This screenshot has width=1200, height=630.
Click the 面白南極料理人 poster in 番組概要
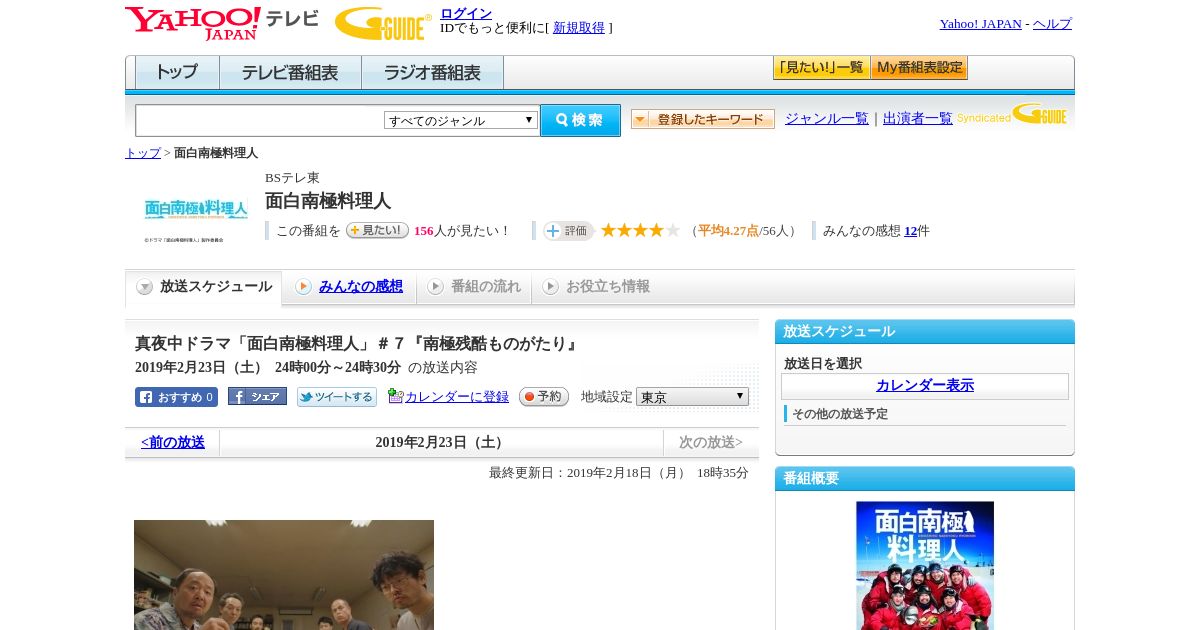click(x=925, y=566)
